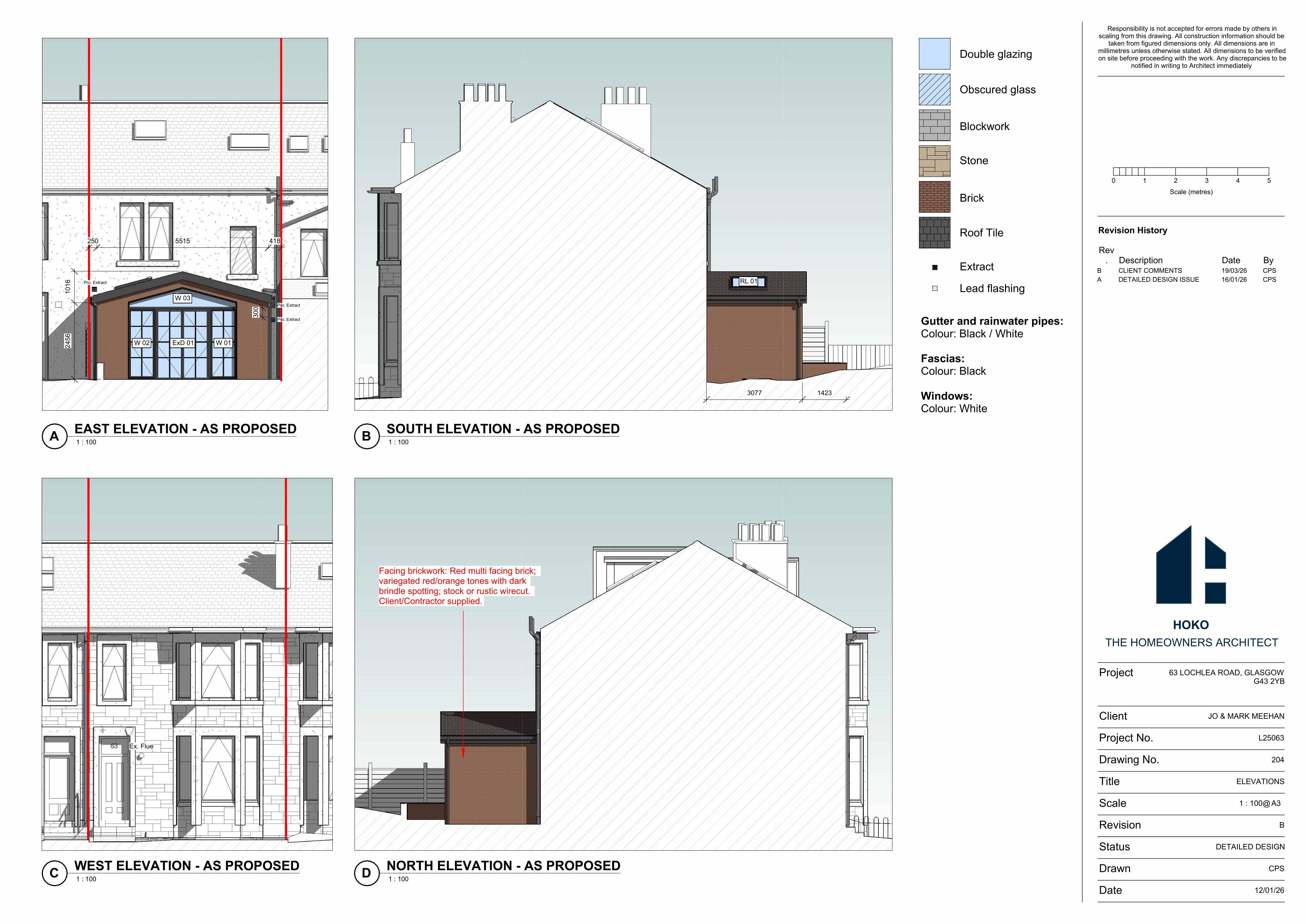Viewport: 1306px width, 924px height.
Task: Click the 1423 dimension on south elevation
Action: (825, 393)
